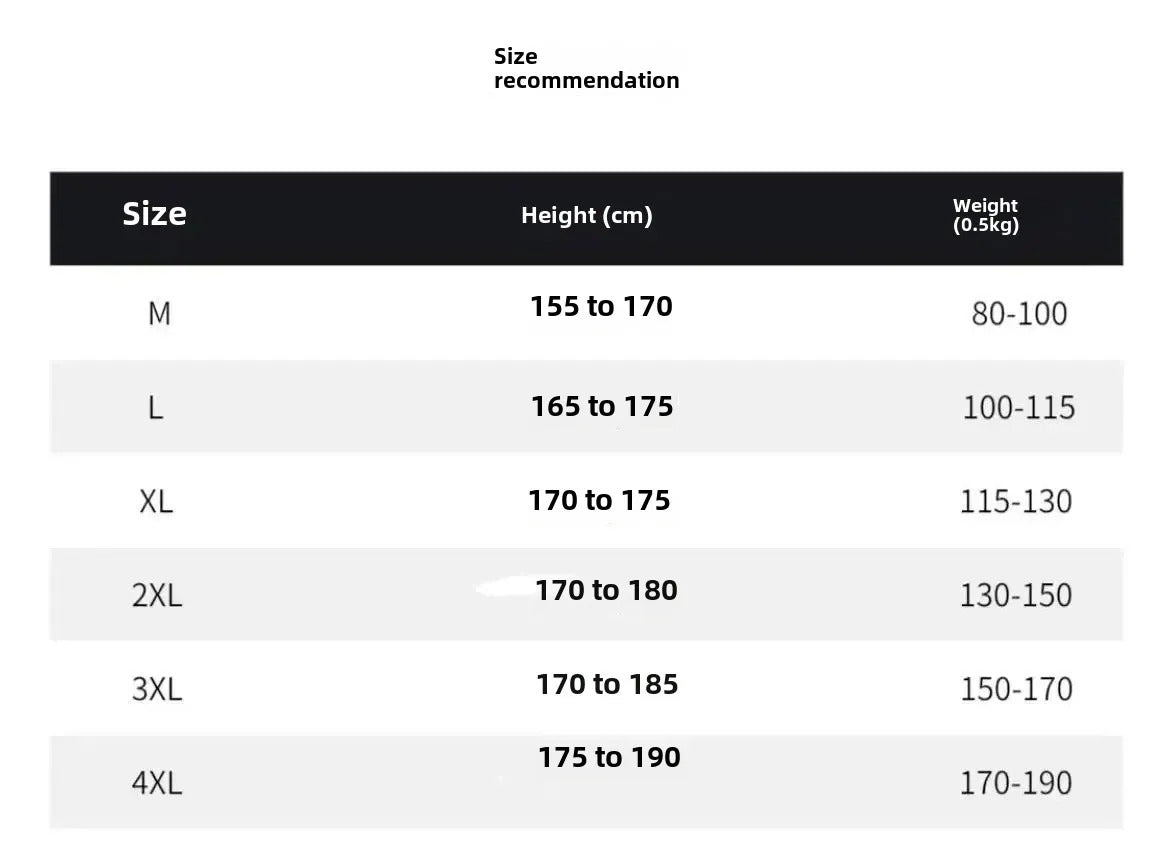The height and width of the screenshot is (864, 1170).
Task: Click the "115-130" weight value
Action: (1016, 501)
